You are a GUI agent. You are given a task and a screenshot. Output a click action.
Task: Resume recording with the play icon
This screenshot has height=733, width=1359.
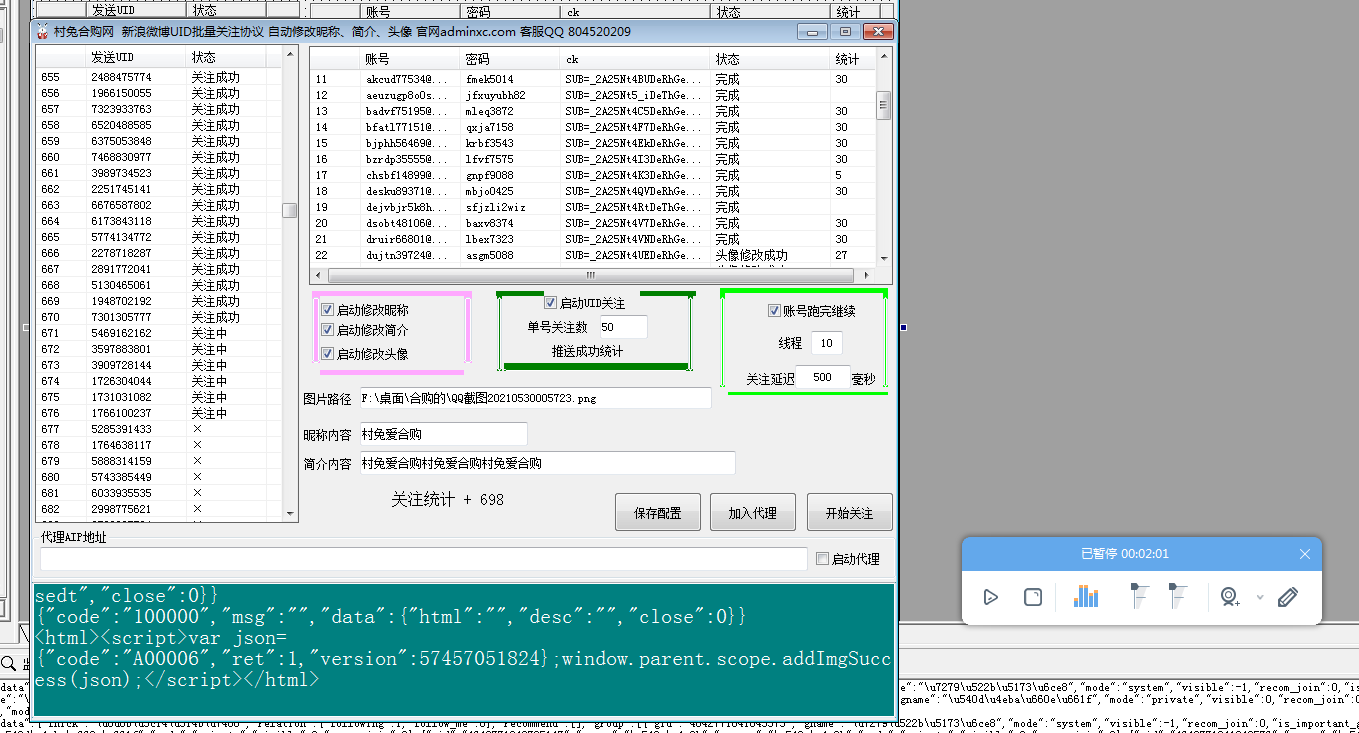click(990, 596)
